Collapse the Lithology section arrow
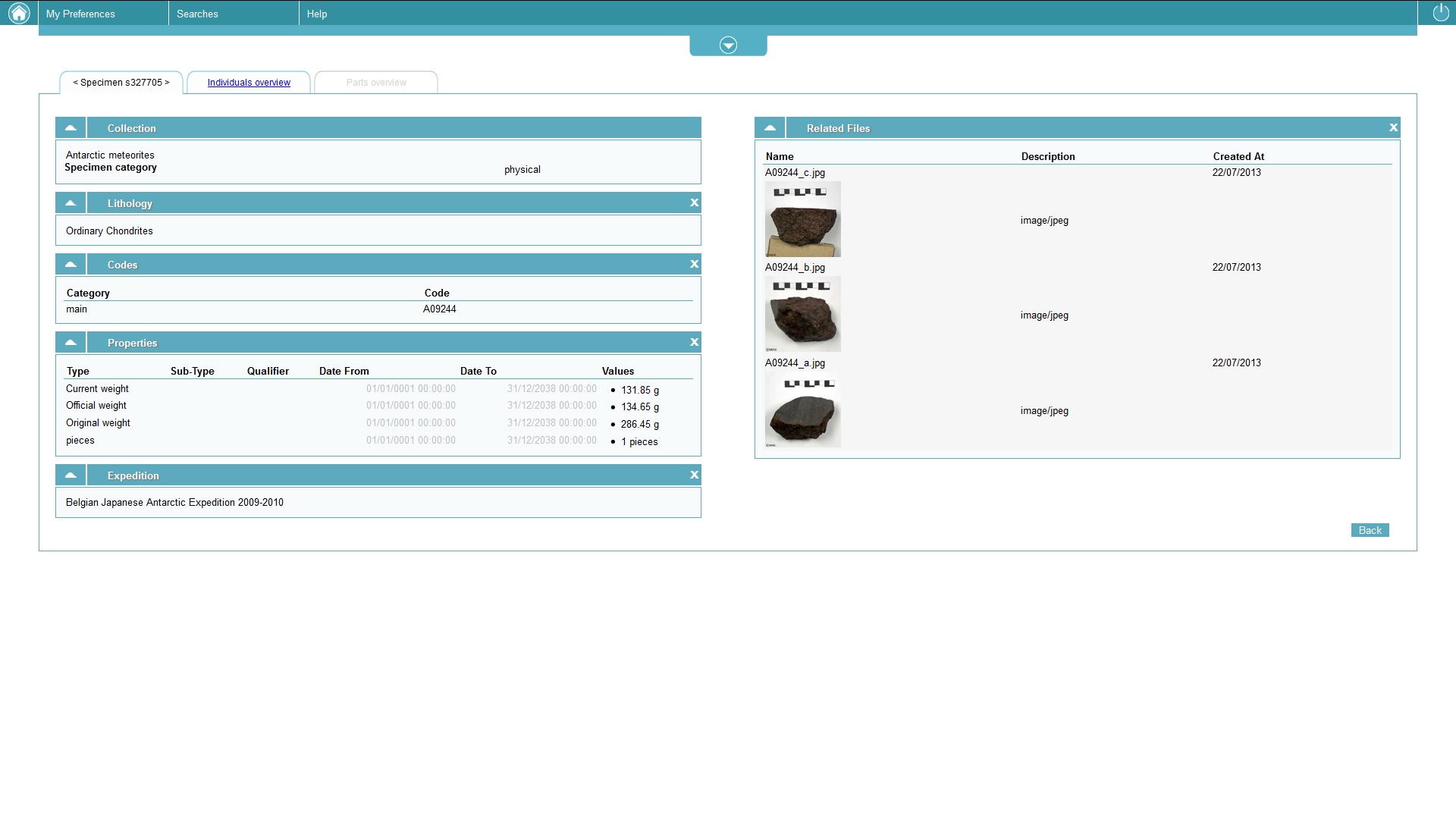 [x=71, y=202]
